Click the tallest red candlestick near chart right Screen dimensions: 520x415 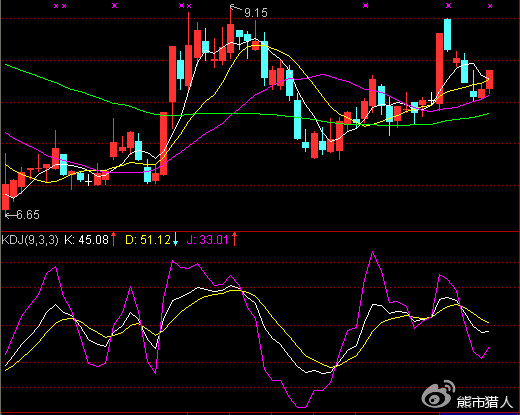click(440, 68)
